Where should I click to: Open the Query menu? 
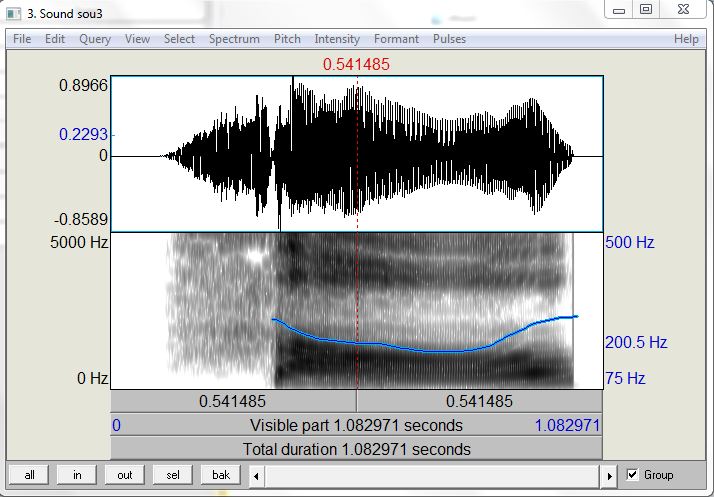(x=95, y=39)
